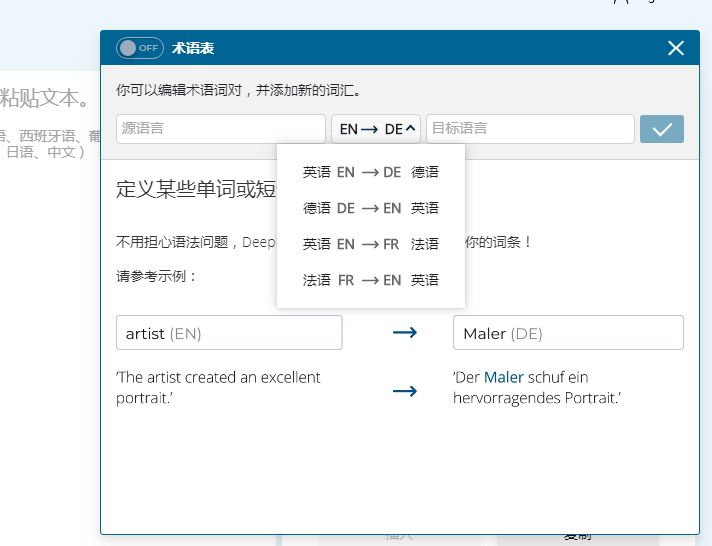Select 德语 DE → EN 英语 option
712x546 pixels.
[371, 208]
